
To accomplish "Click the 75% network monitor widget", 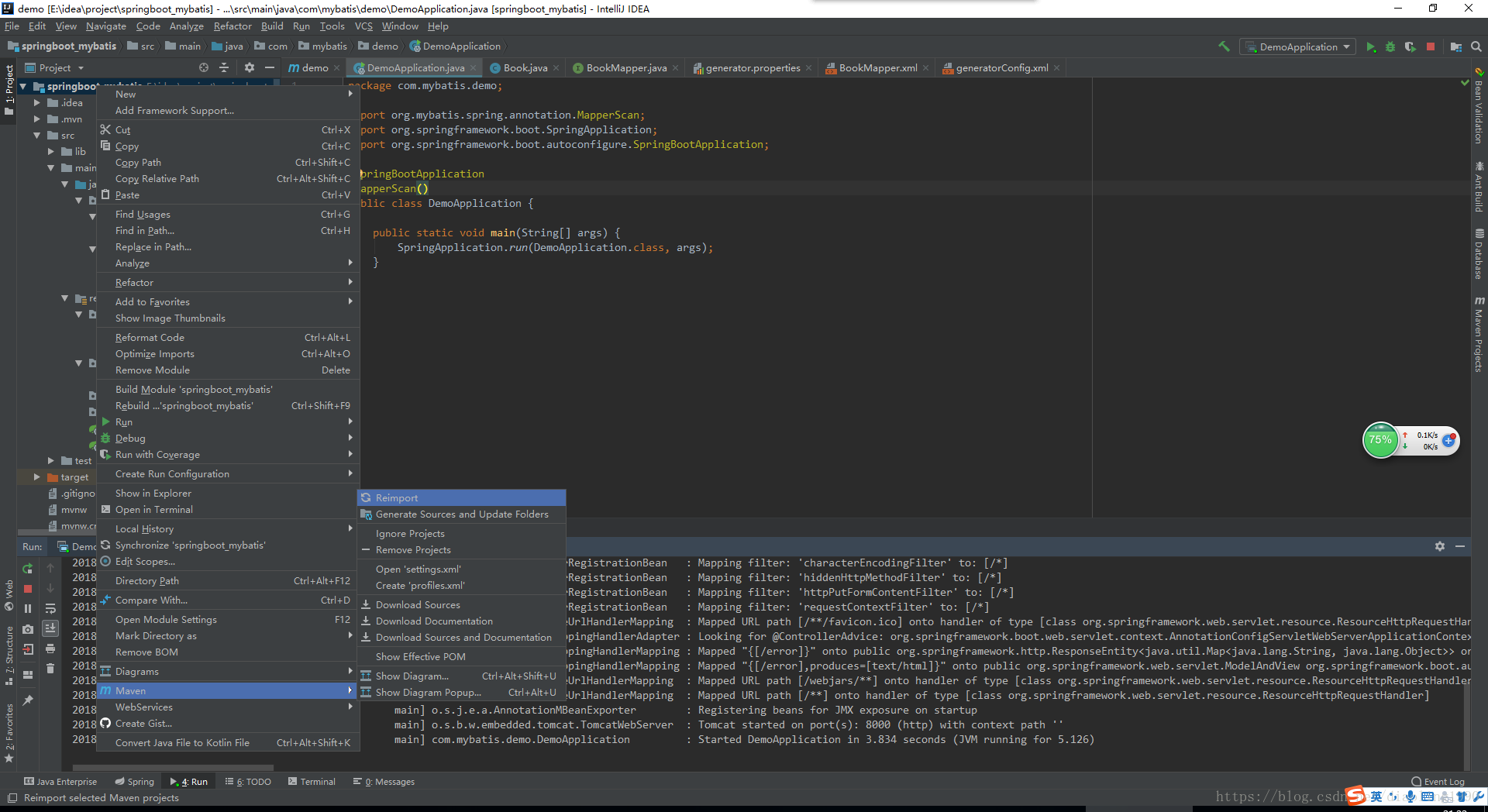I will click(x=1380, y=440).
